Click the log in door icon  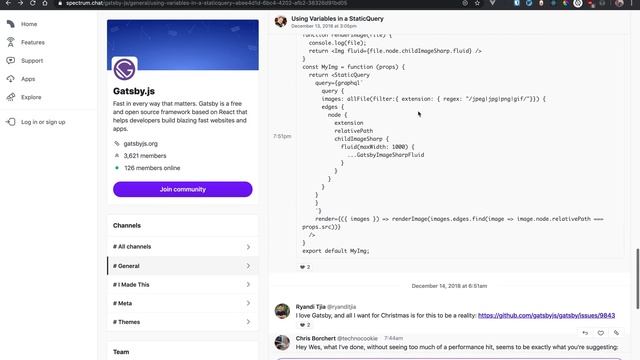click(x=11, y=122)
